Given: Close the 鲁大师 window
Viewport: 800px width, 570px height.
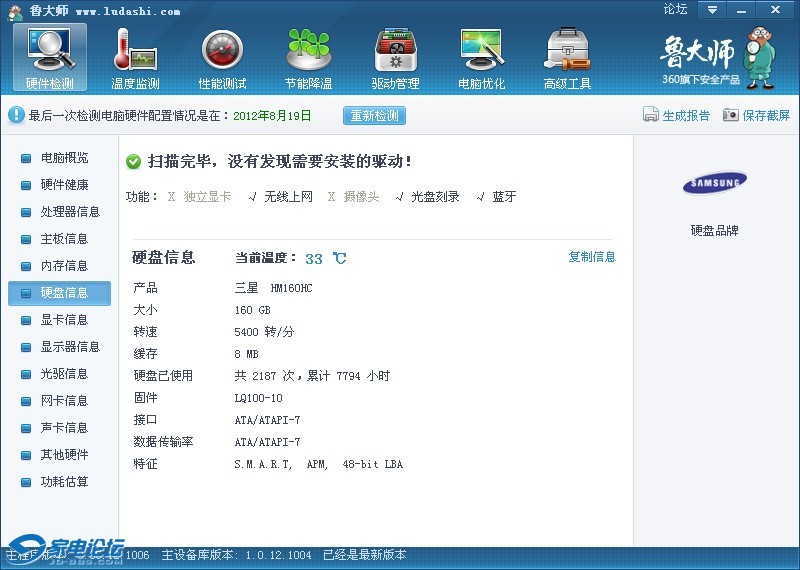Looking at the screenshot, I should click(x=775, y=10).
